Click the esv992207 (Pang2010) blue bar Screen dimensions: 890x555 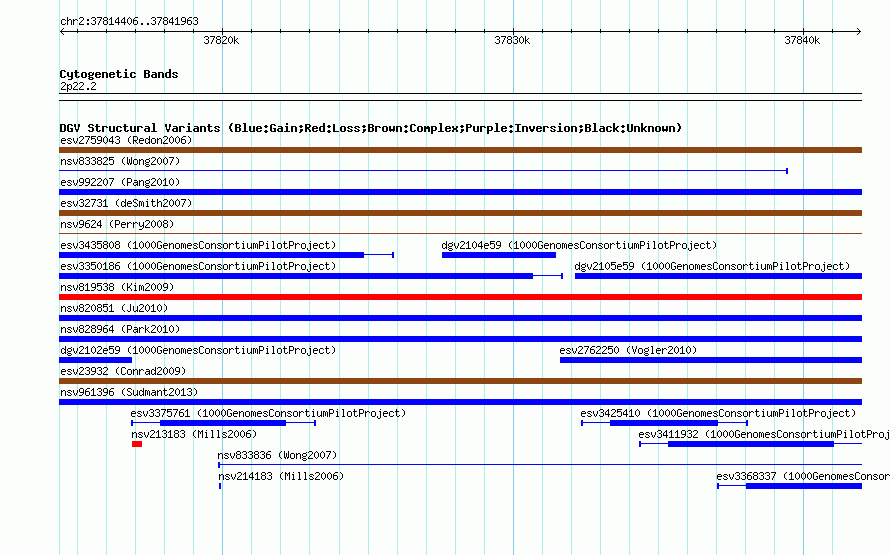pos(460,192)
